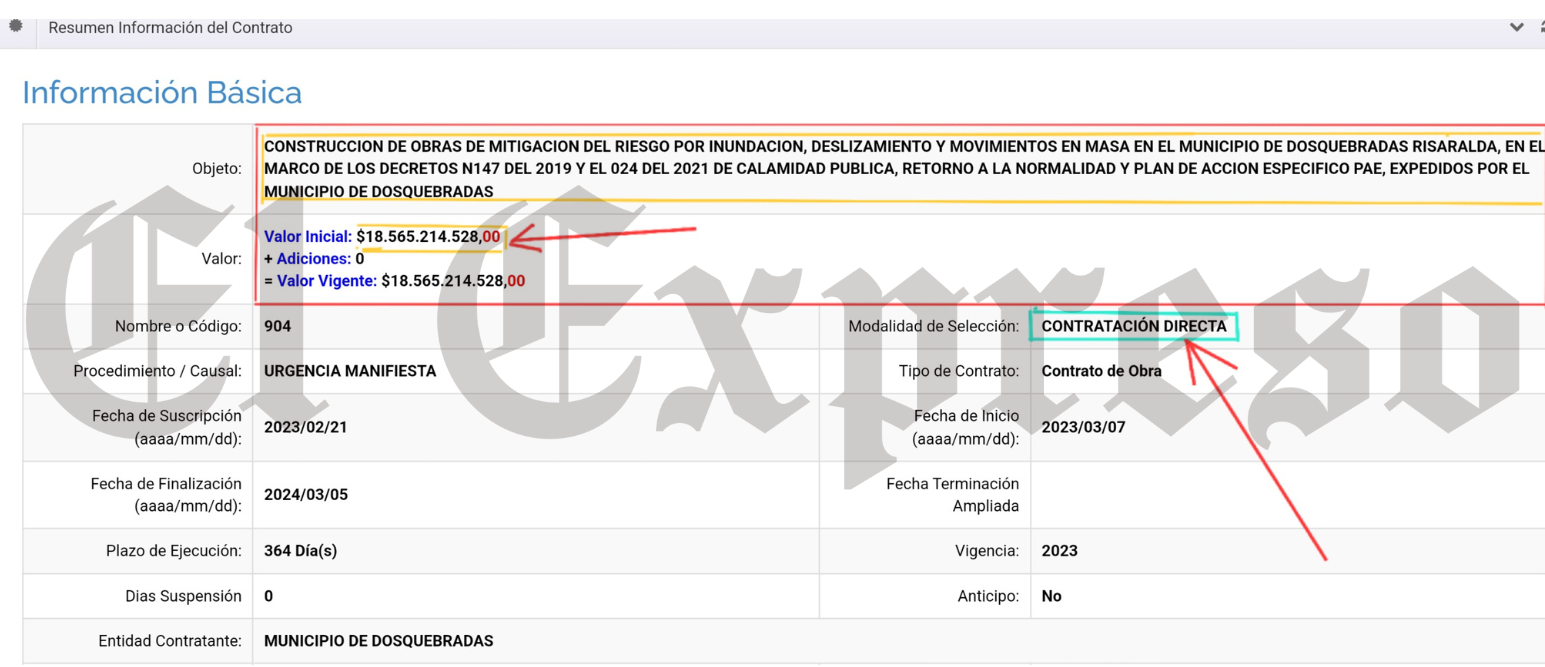
Task: Click the Entidad Contratante label
Action: (170, 641)
